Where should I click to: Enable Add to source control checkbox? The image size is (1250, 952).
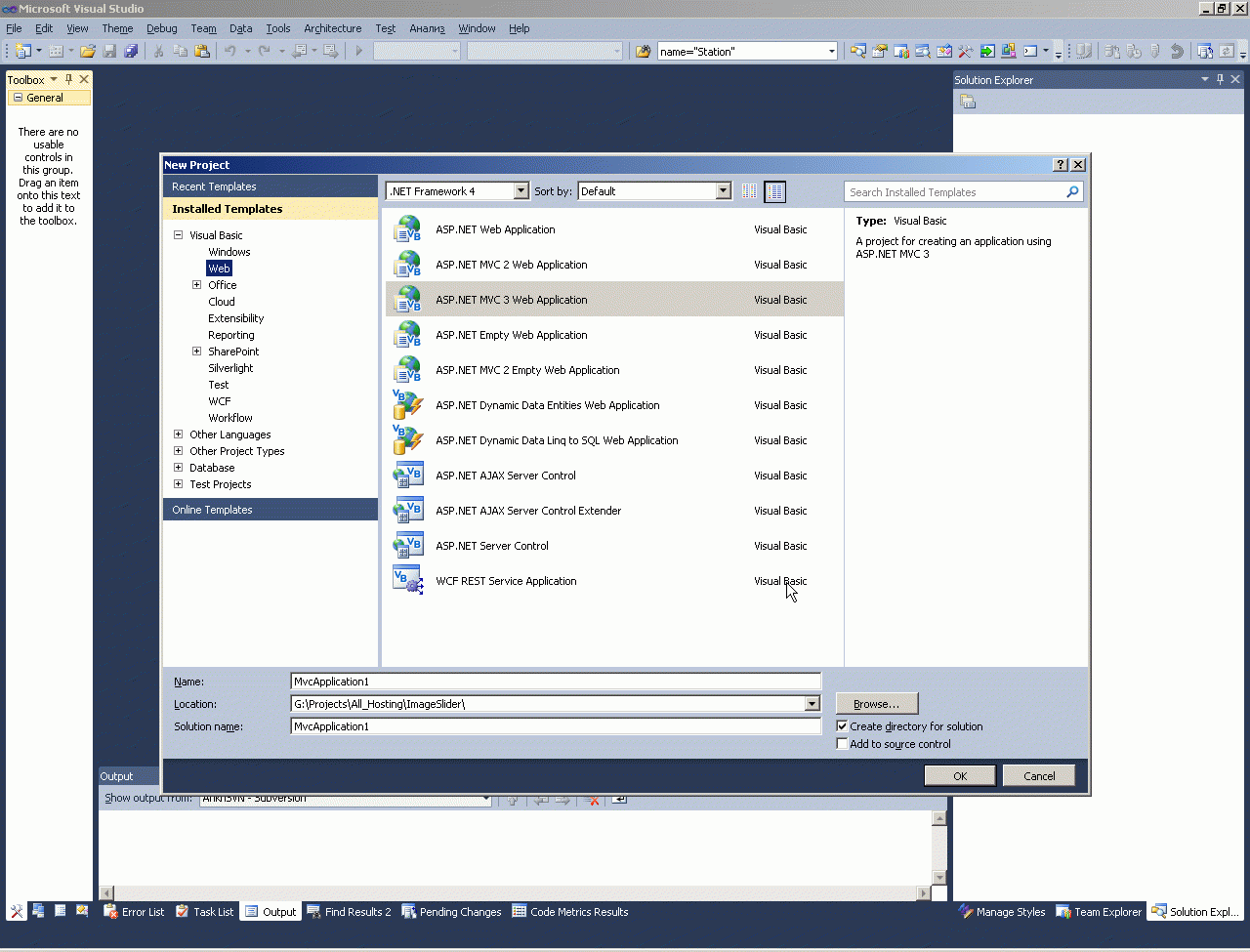[842, 744]
